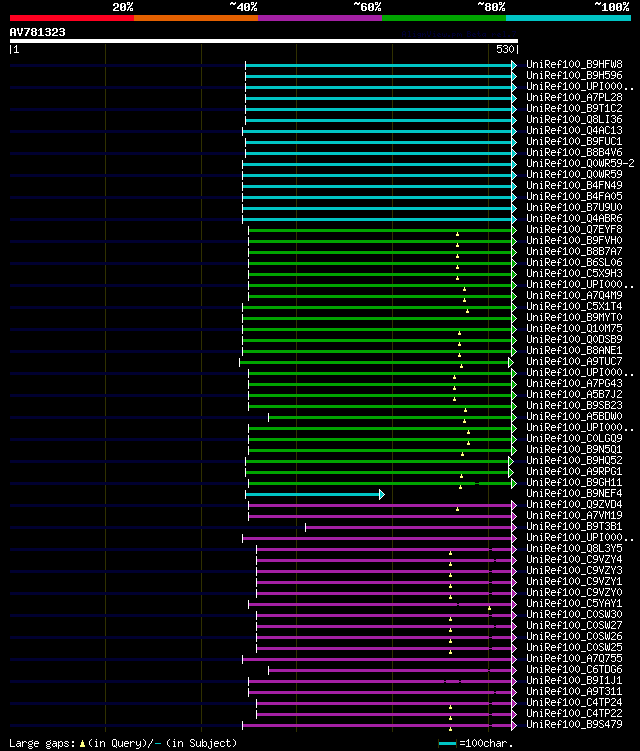Viewport: 640px width, 751px height.
Task: Click the UniRef100_B6SL06 label
Action: point(574,262)
